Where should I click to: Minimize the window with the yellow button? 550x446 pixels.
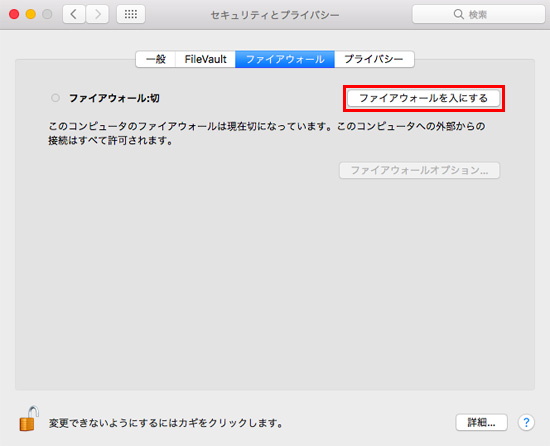[x=31, y=14]
